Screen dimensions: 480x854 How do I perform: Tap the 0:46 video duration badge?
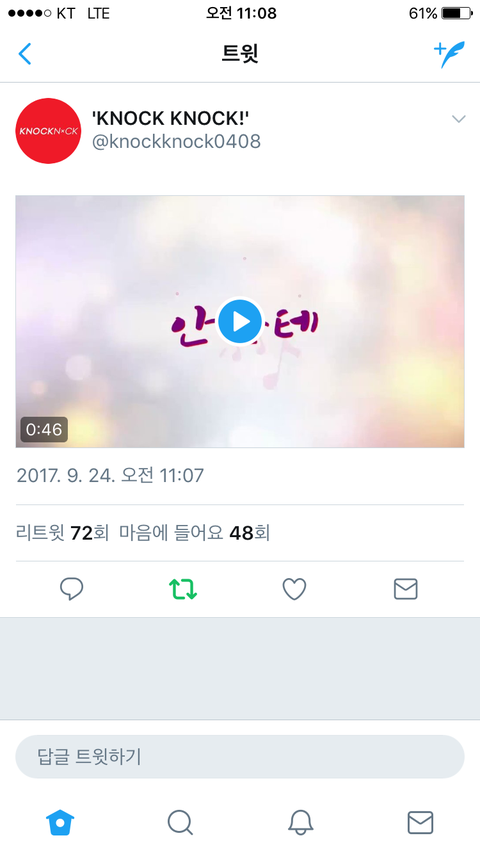(x=44, y=430)
